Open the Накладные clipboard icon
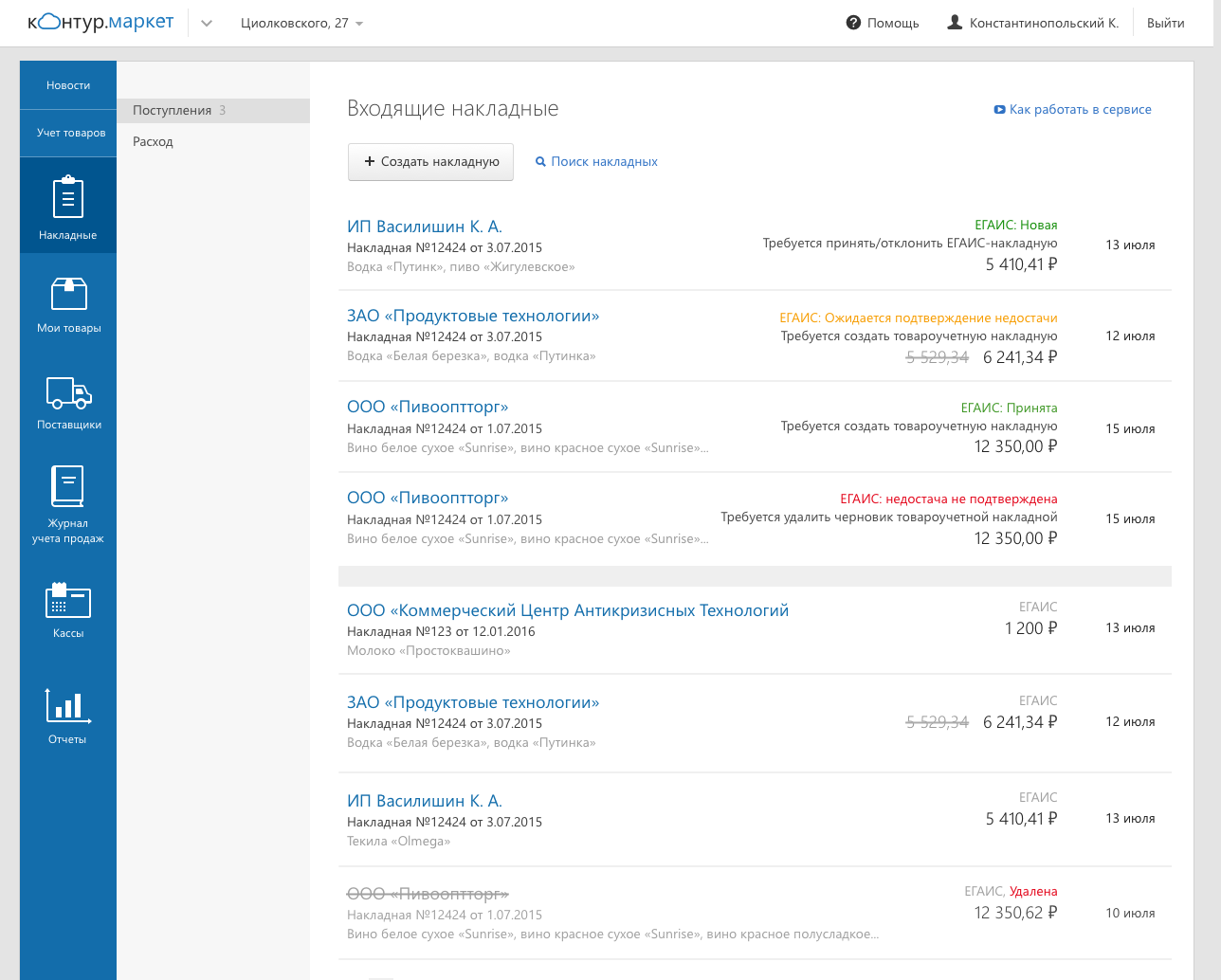 click(x=67, y=197)
